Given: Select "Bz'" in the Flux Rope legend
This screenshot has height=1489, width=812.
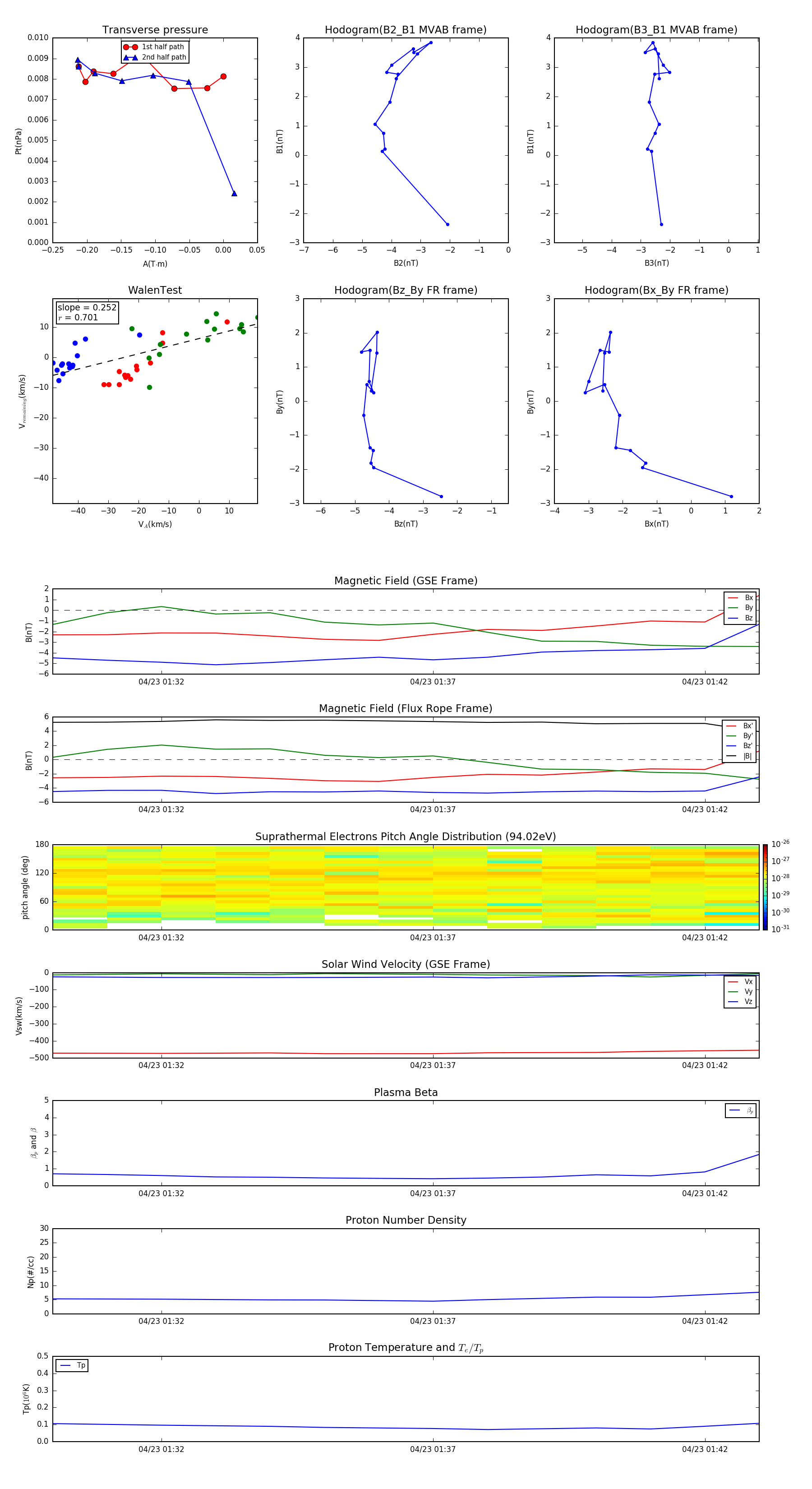Looking at the screenshot, I should click(x=739, y=746).
